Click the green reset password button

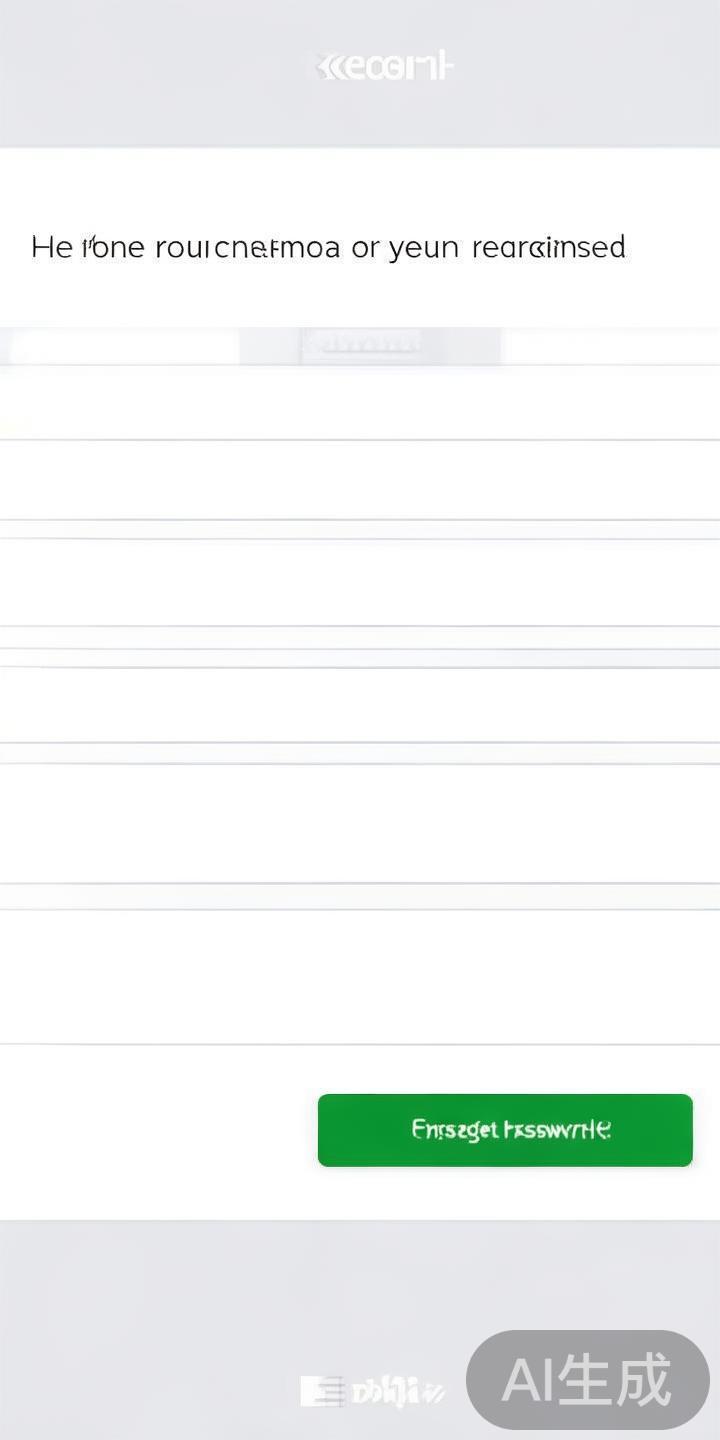pyautogui.click(x=505, y=1130)
